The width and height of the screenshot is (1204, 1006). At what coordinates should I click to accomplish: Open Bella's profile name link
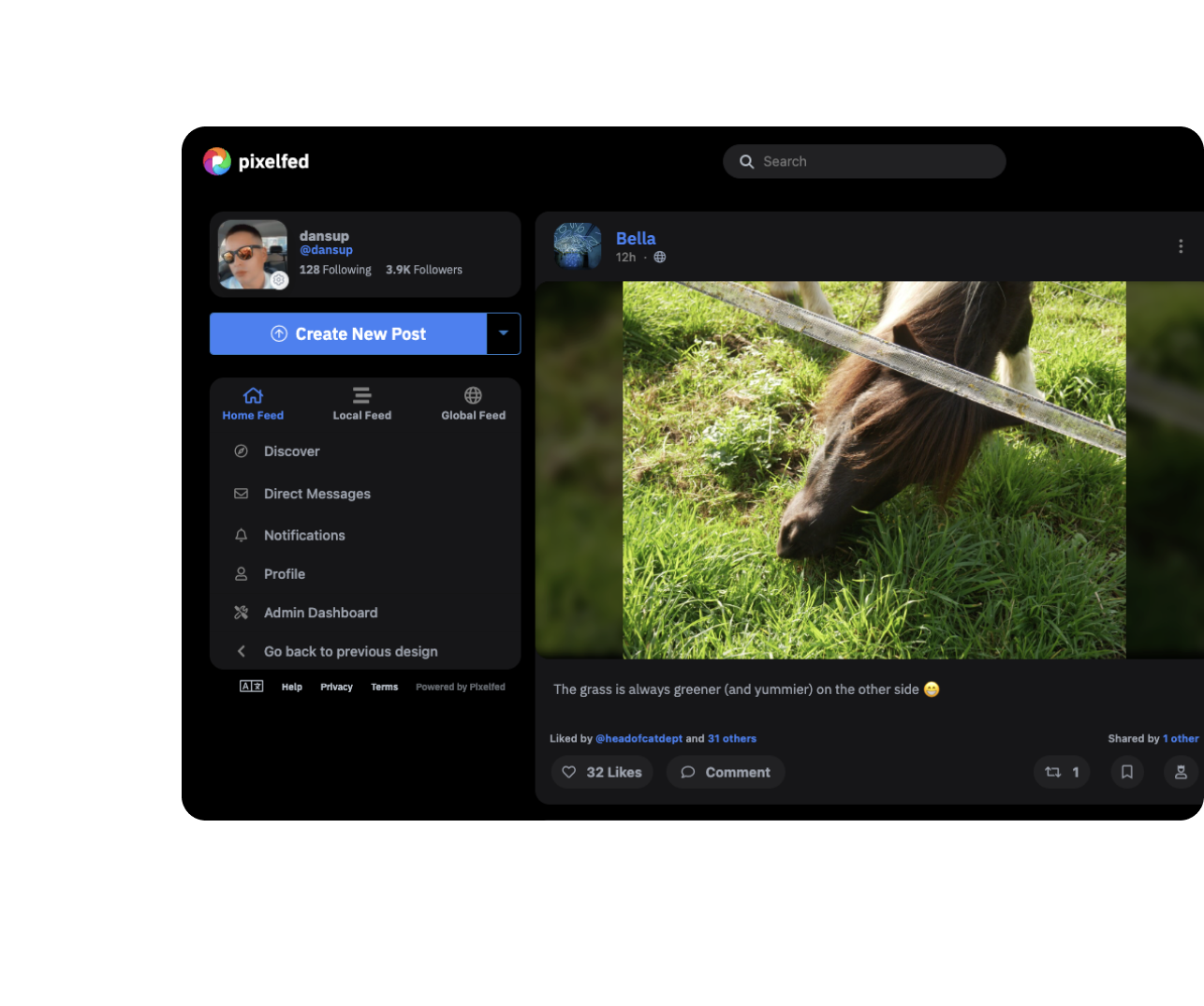pyautogui.click(x=636, y=238)
